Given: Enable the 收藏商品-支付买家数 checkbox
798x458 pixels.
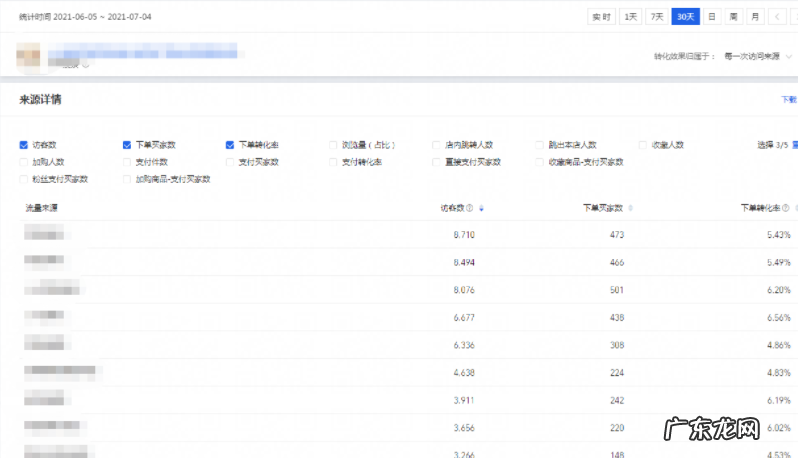Looking at the screenshot, I should tap(539, 162).
